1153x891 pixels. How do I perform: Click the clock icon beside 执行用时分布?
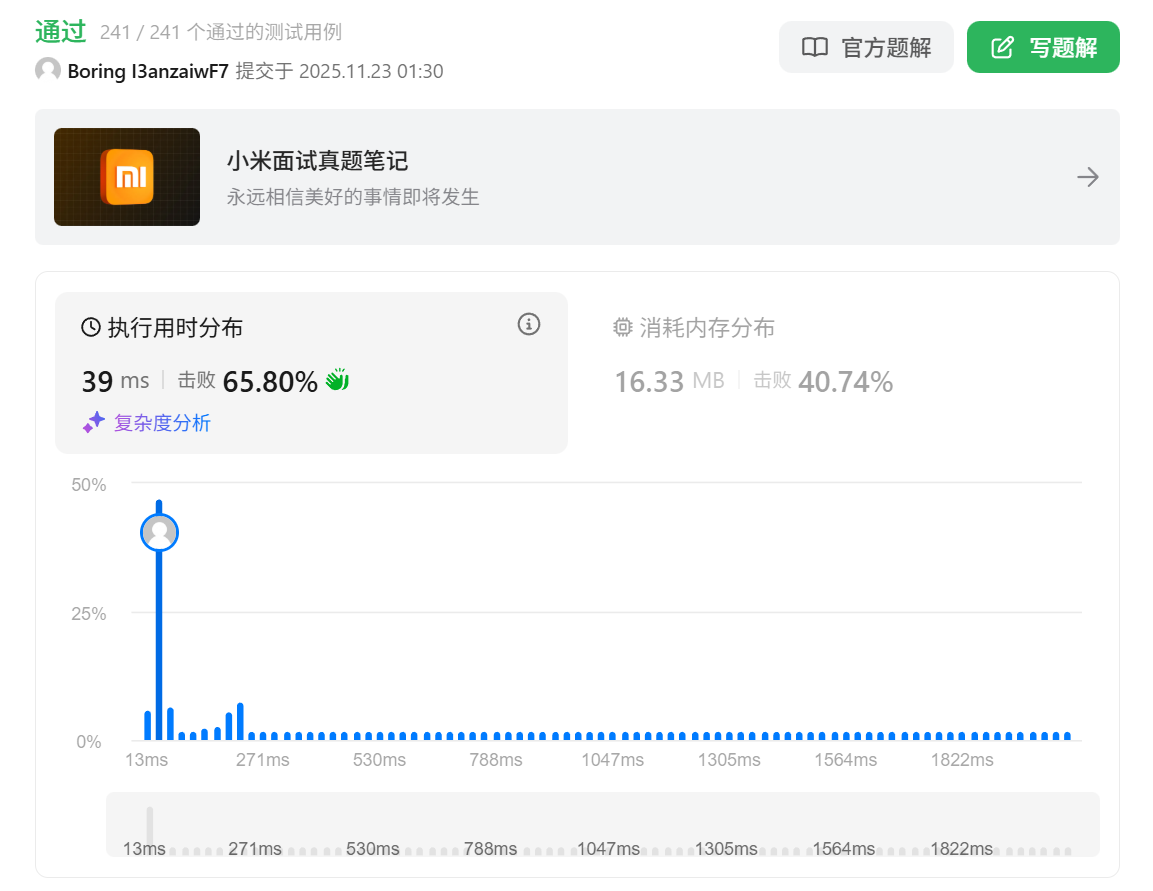pos(90,327)
